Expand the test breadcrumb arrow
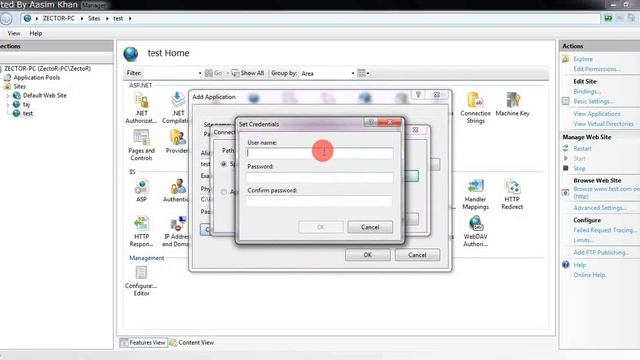The height and width of the screenshot is (360, 640). 130,18
